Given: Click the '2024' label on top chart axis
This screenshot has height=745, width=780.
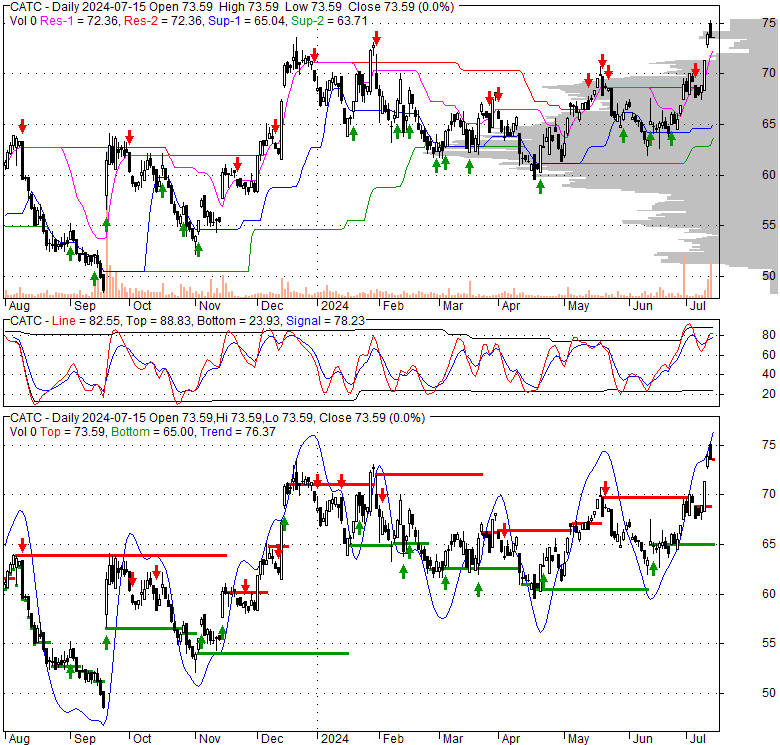Looking at the screenshot, I should (335, 306).
